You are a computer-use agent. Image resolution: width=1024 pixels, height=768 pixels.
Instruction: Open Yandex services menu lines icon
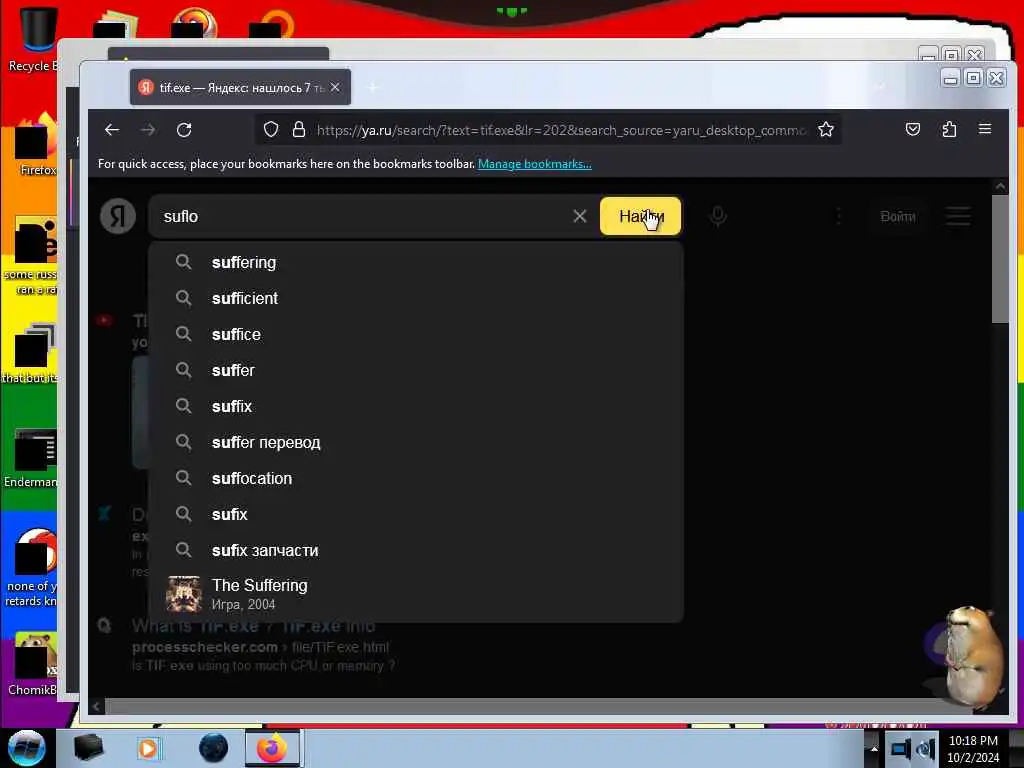point(958,216)
